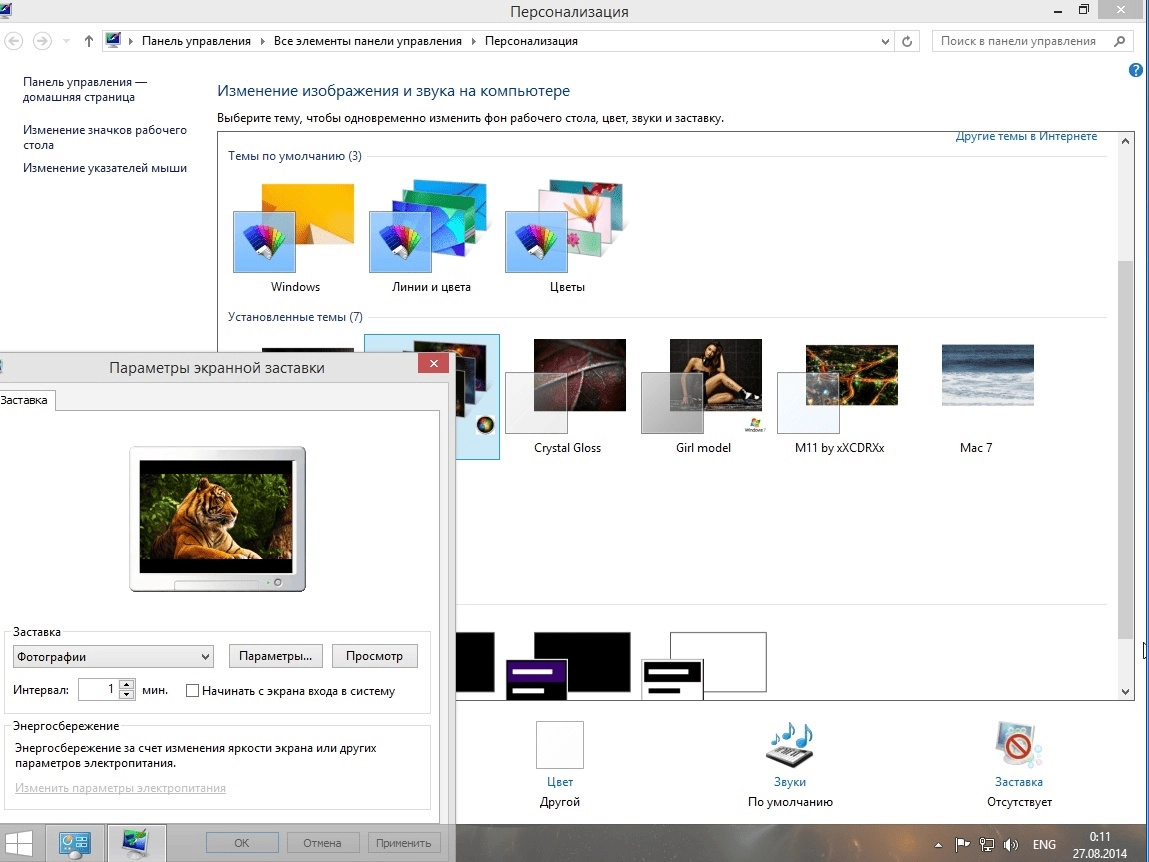Screen dimensions: 1149x862
Task: Open Изменение значков рабочего стола link
Action: coord(105,137)
